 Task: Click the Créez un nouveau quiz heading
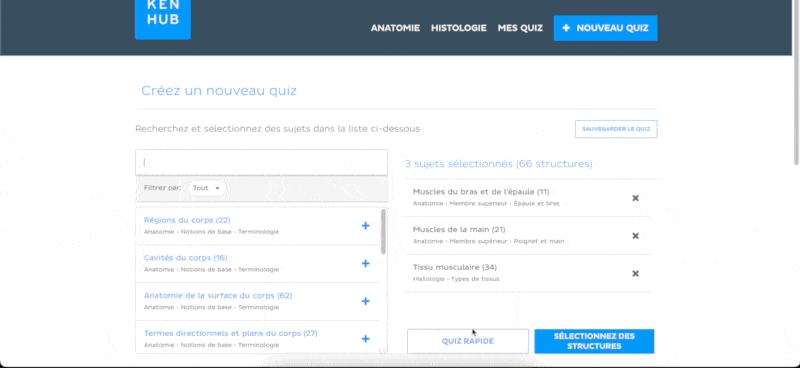click(x=219, y=91)
